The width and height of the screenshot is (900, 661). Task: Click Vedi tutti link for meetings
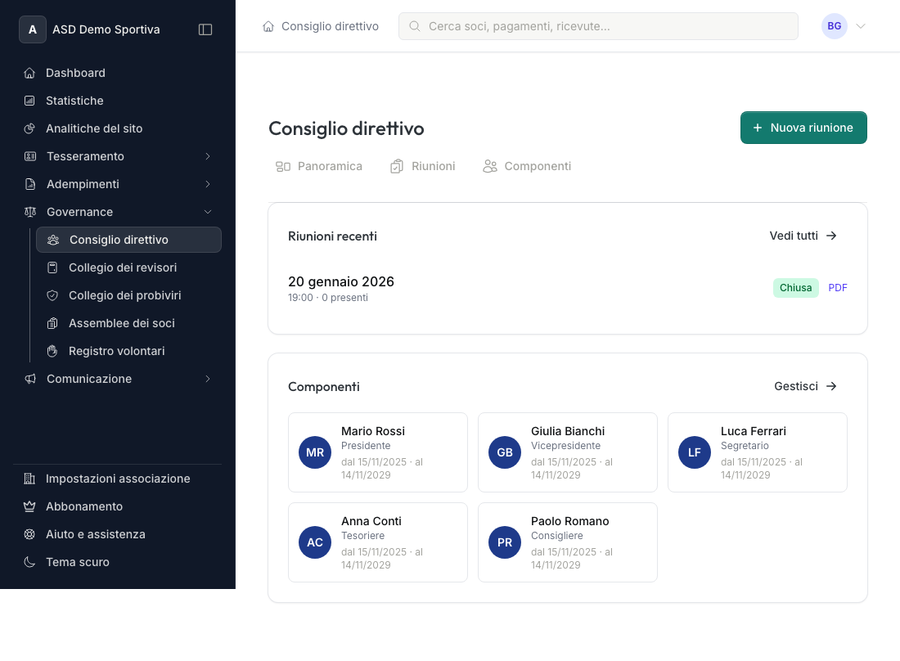803,236
